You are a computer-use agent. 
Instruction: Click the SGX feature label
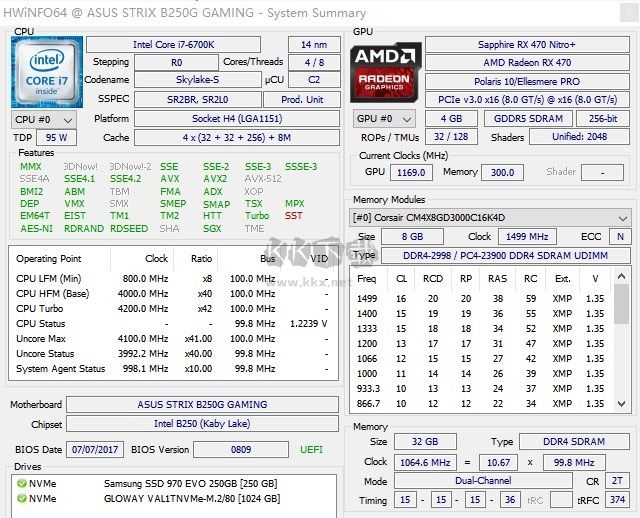[212, 229]
